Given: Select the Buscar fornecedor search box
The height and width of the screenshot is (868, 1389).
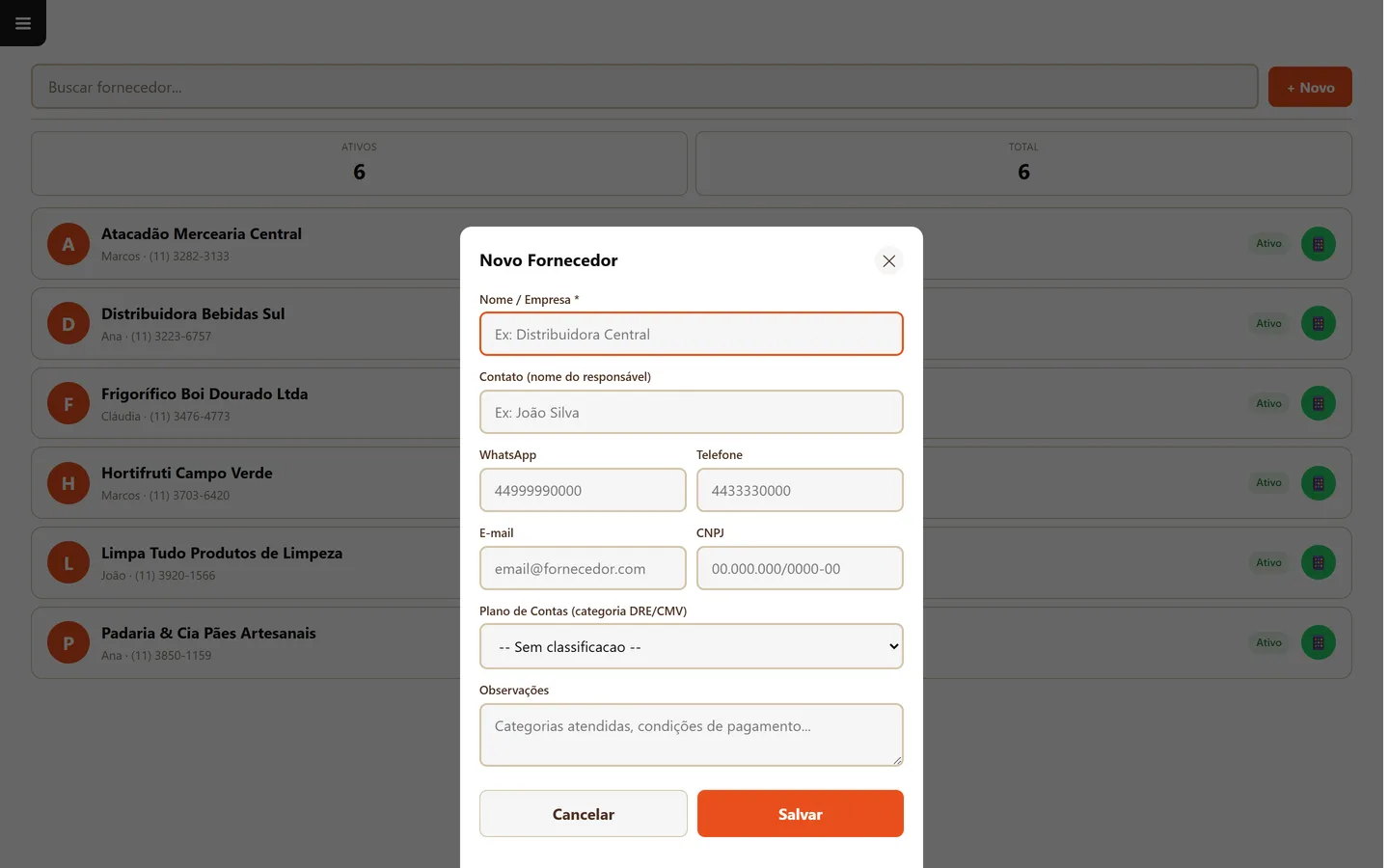Looking at the screenshot, I should pyautogui.click(x=644, y=87).
